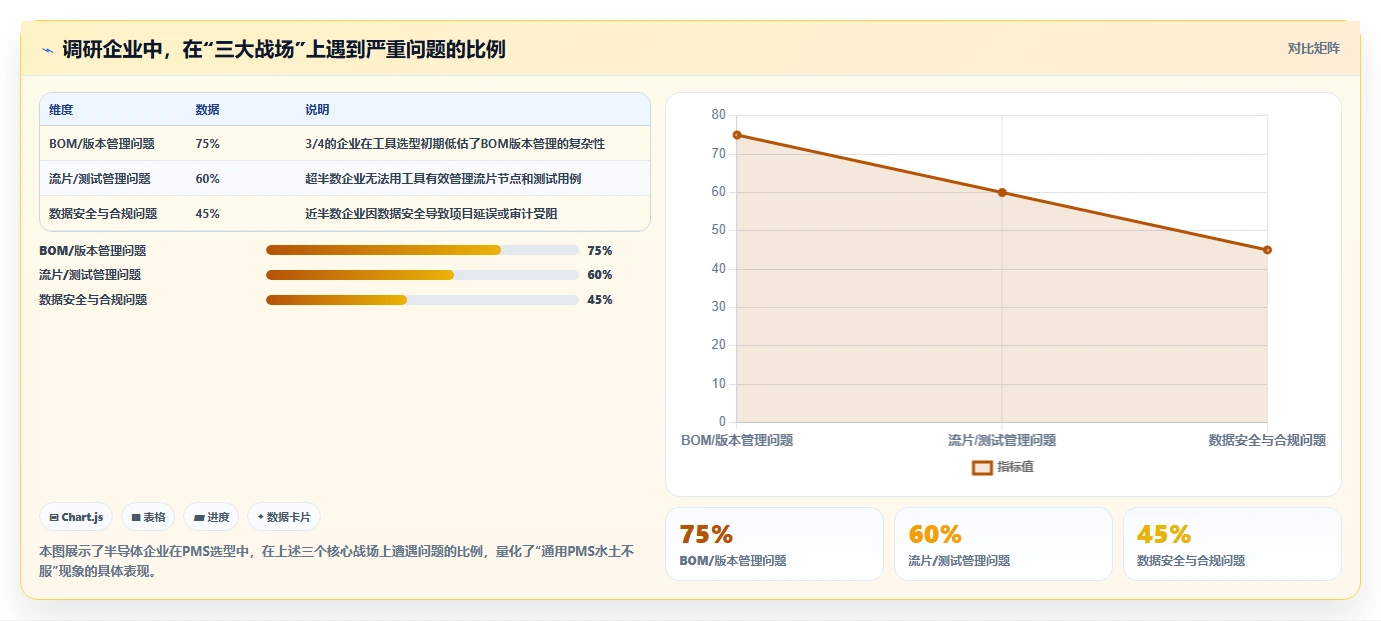Click the y-axis value 0

point(722,422)
